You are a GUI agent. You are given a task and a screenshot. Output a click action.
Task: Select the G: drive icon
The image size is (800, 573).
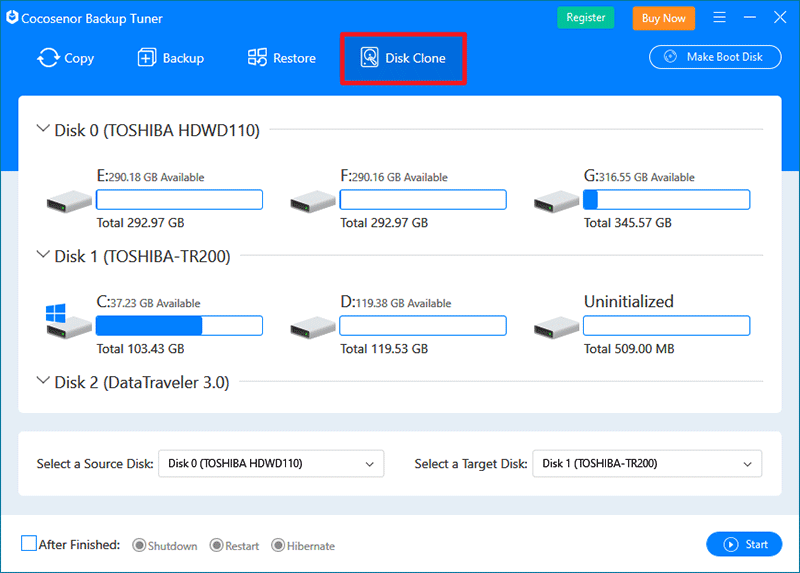556,202
